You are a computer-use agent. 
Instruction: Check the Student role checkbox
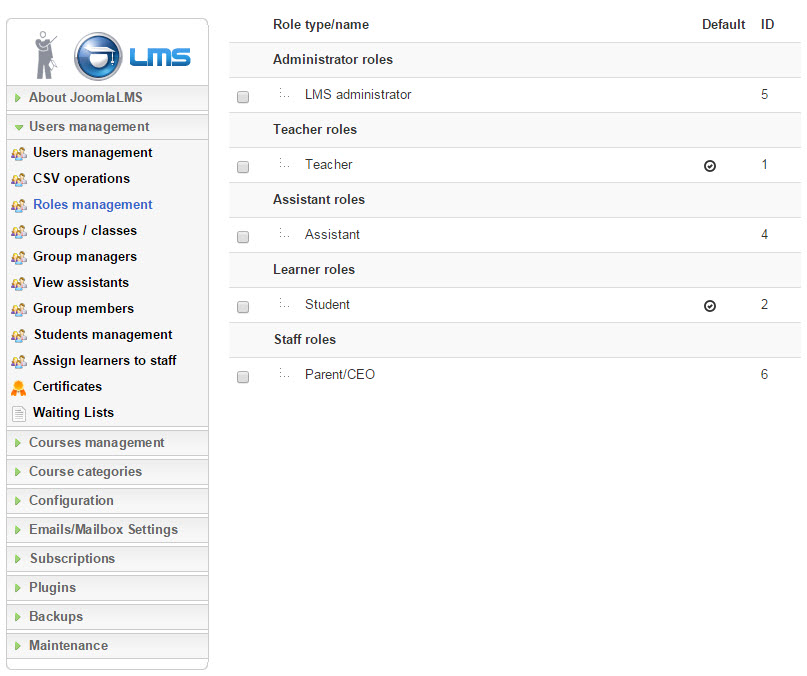[x=243, y=307]
